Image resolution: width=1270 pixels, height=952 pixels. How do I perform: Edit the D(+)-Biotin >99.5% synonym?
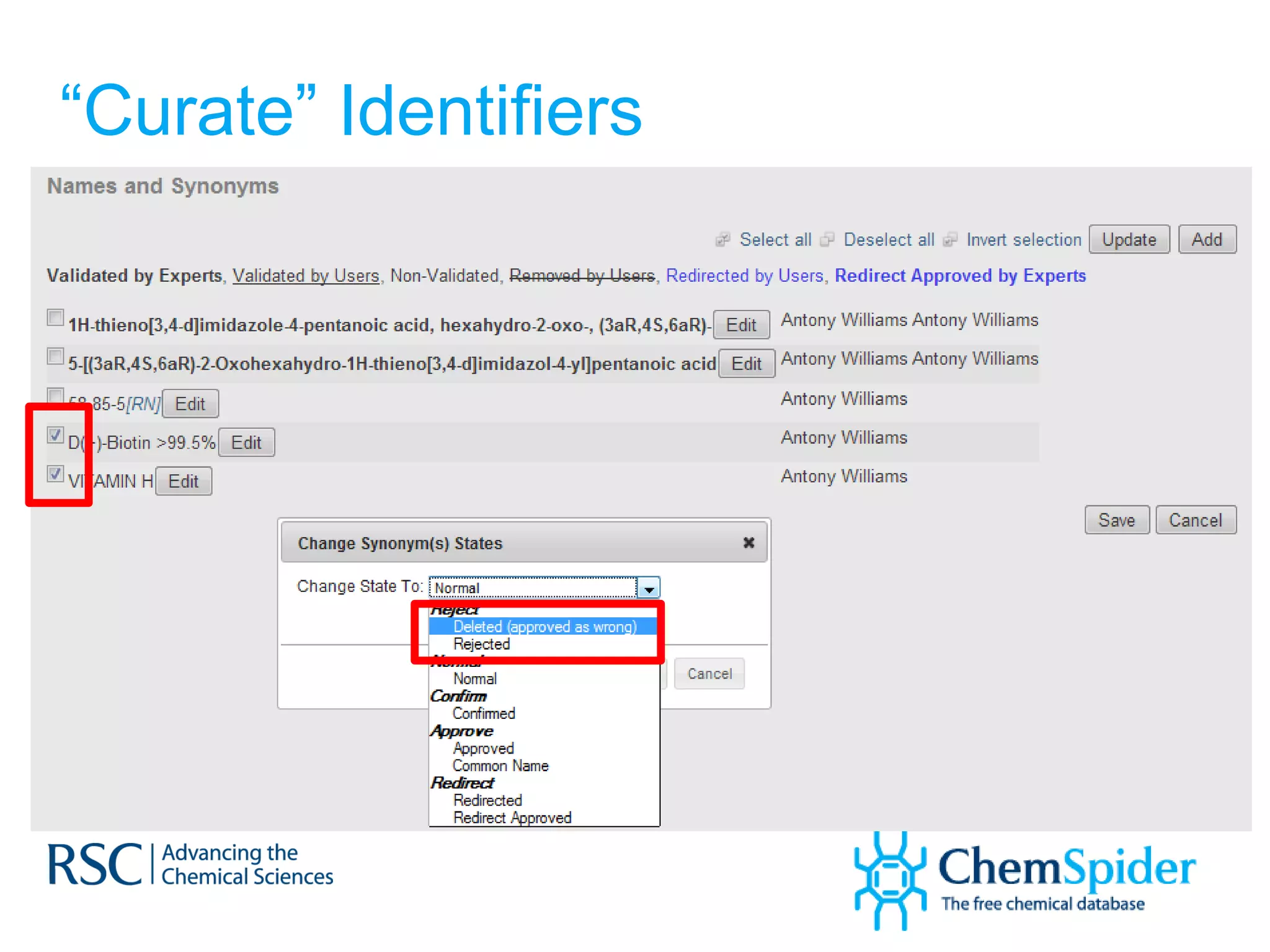pos(246,443)
